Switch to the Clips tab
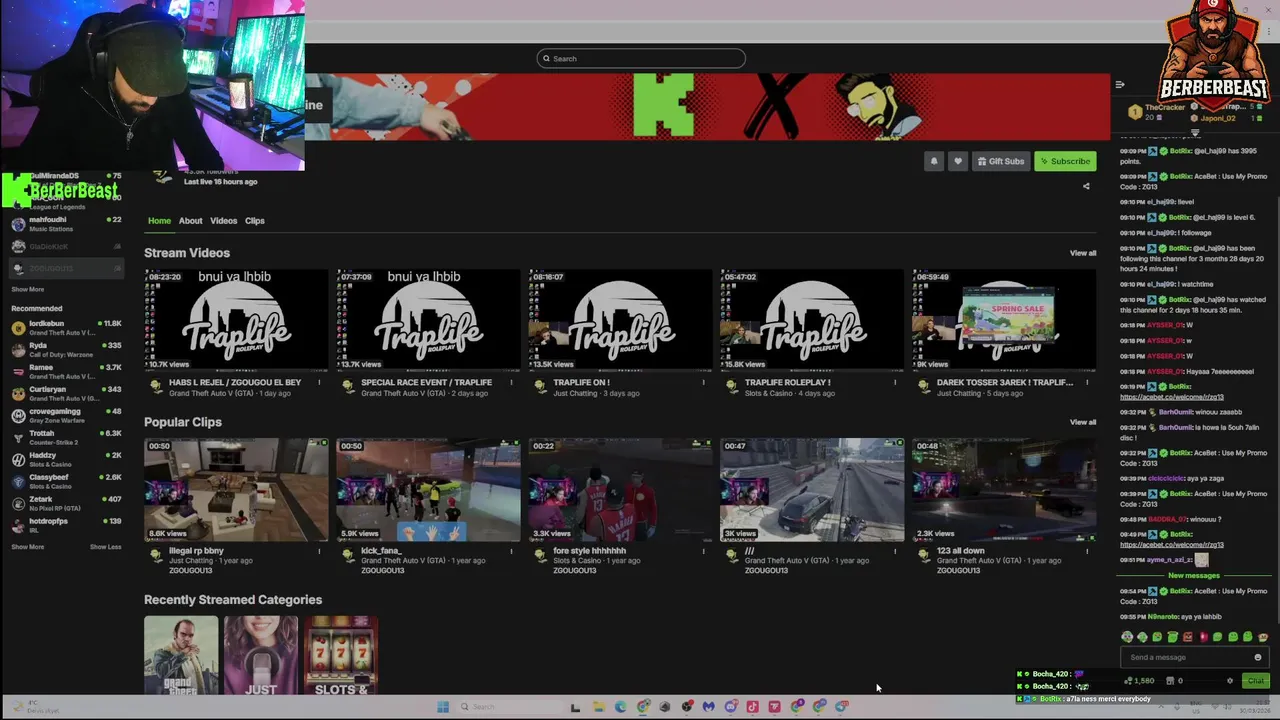The image size is (1280, 720). (x=255, y=221)
